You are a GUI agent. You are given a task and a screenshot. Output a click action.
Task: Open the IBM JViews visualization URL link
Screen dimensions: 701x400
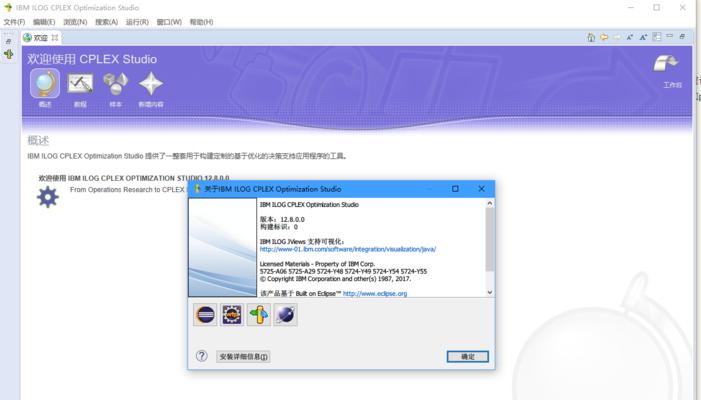click(348, 249)
